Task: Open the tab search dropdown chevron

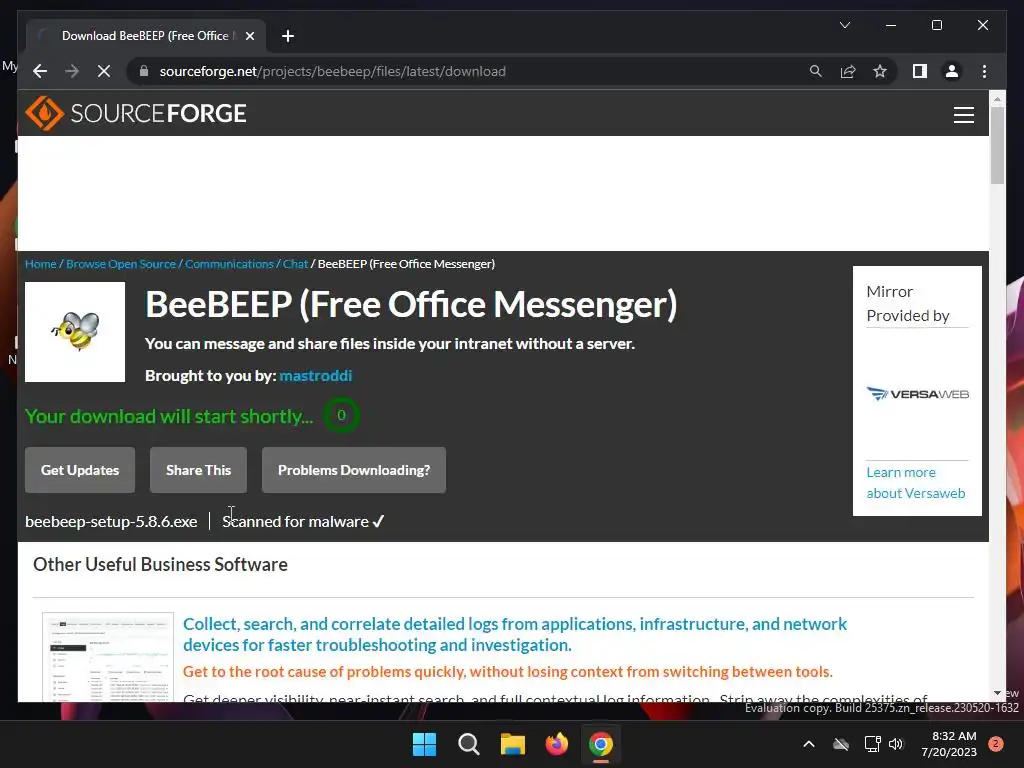Action: pos(844,25)
